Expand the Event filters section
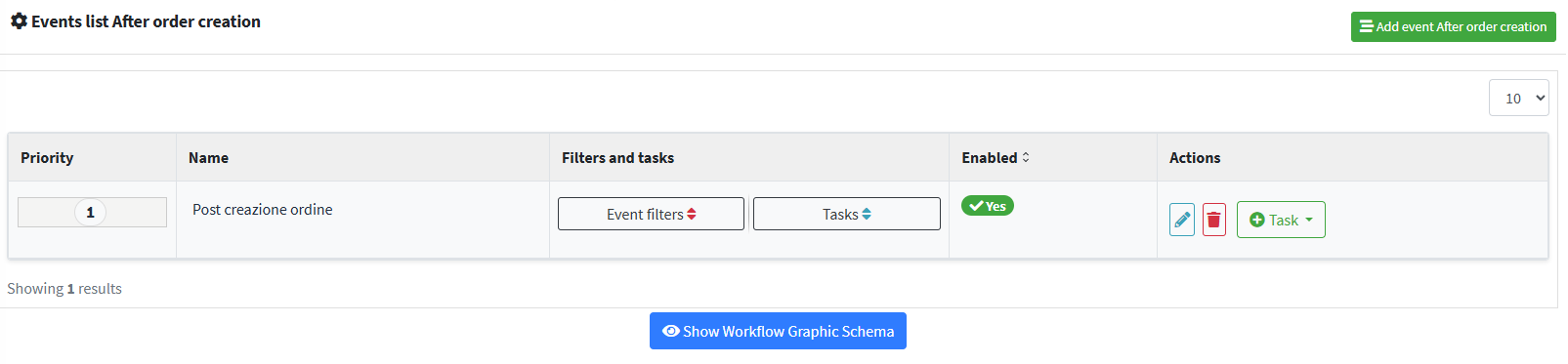Screen dimensions: 1568x364 point(651,214)
